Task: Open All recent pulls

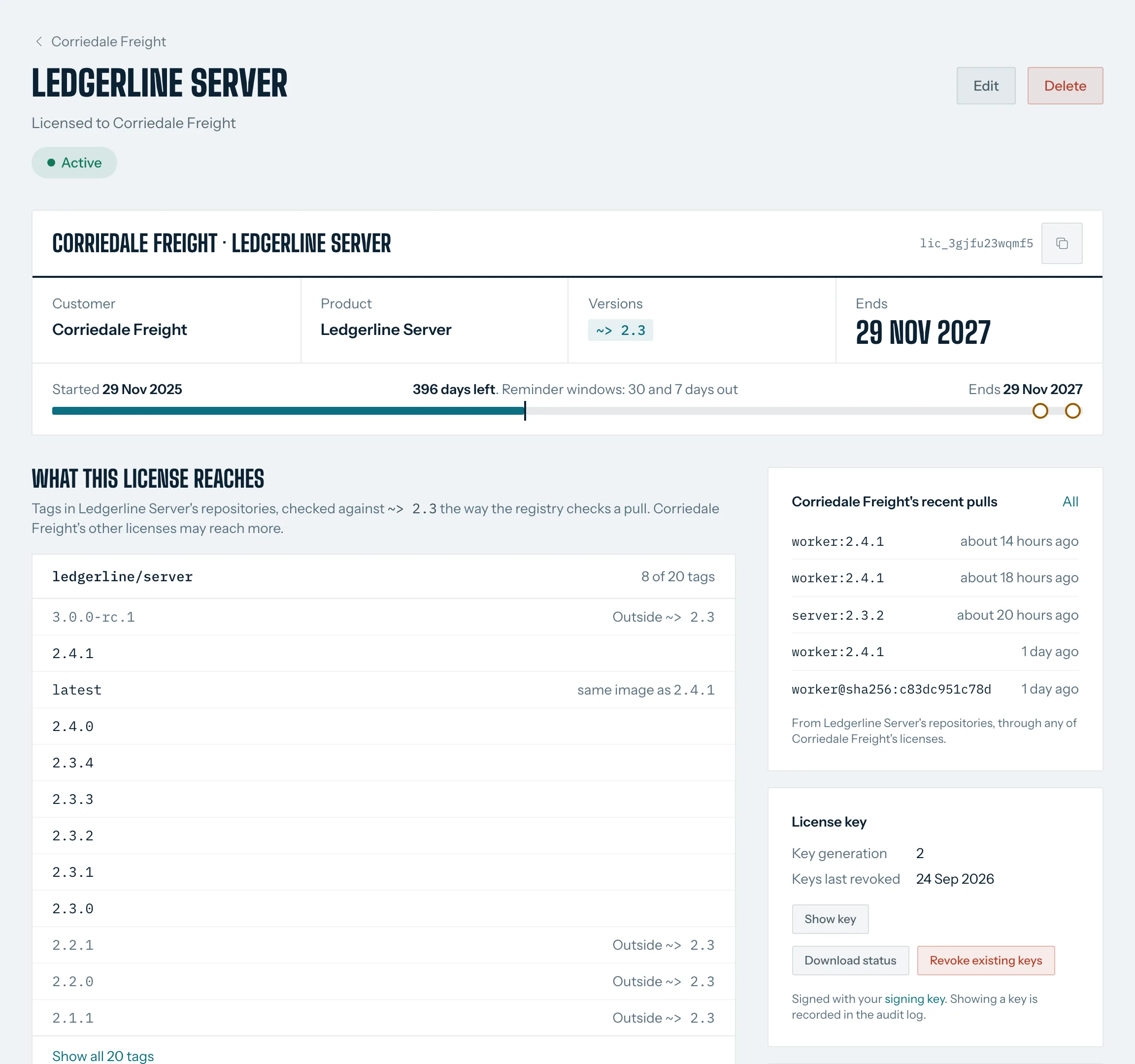Action: (1070, 502)
